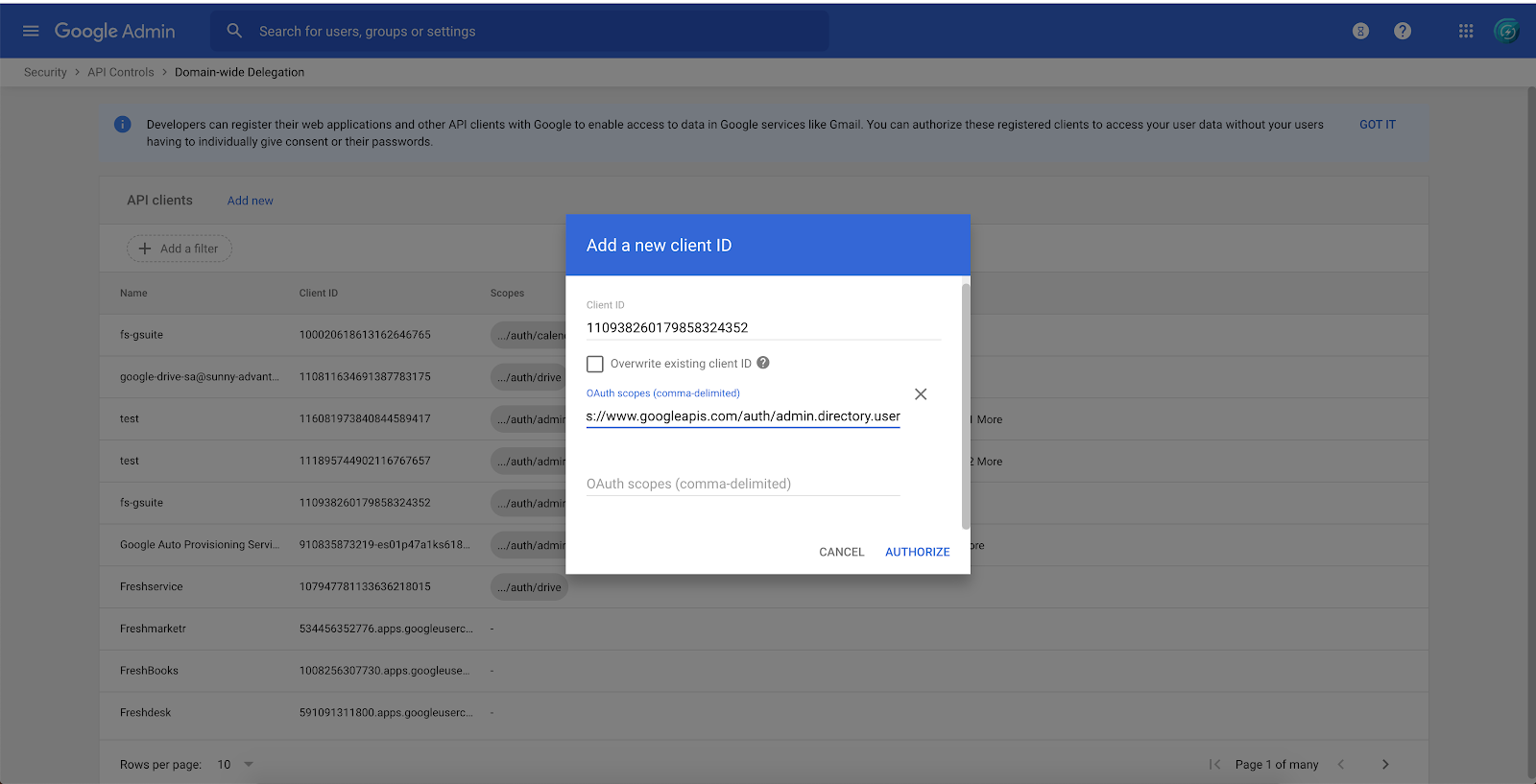
Task: Click the dialog's vertical scrollbar
Action: [966, 405]
